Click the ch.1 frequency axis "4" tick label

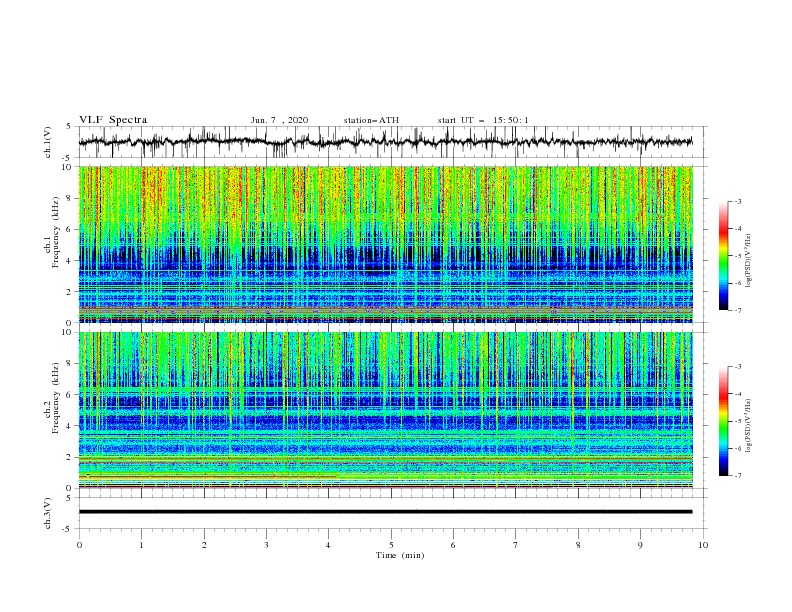pos(70,261)
